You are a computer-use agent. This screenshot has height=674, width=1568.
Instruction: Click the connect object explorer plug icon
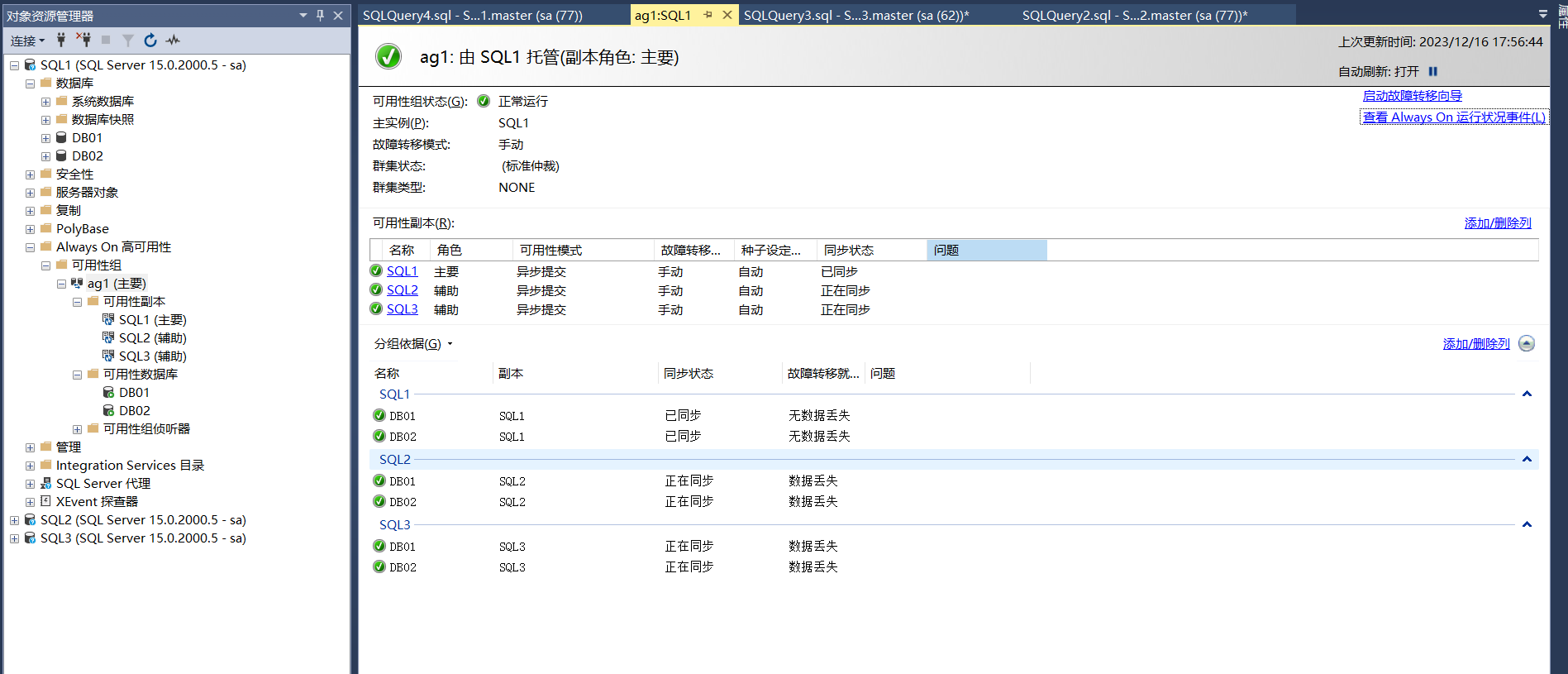(x=61, y=40)
